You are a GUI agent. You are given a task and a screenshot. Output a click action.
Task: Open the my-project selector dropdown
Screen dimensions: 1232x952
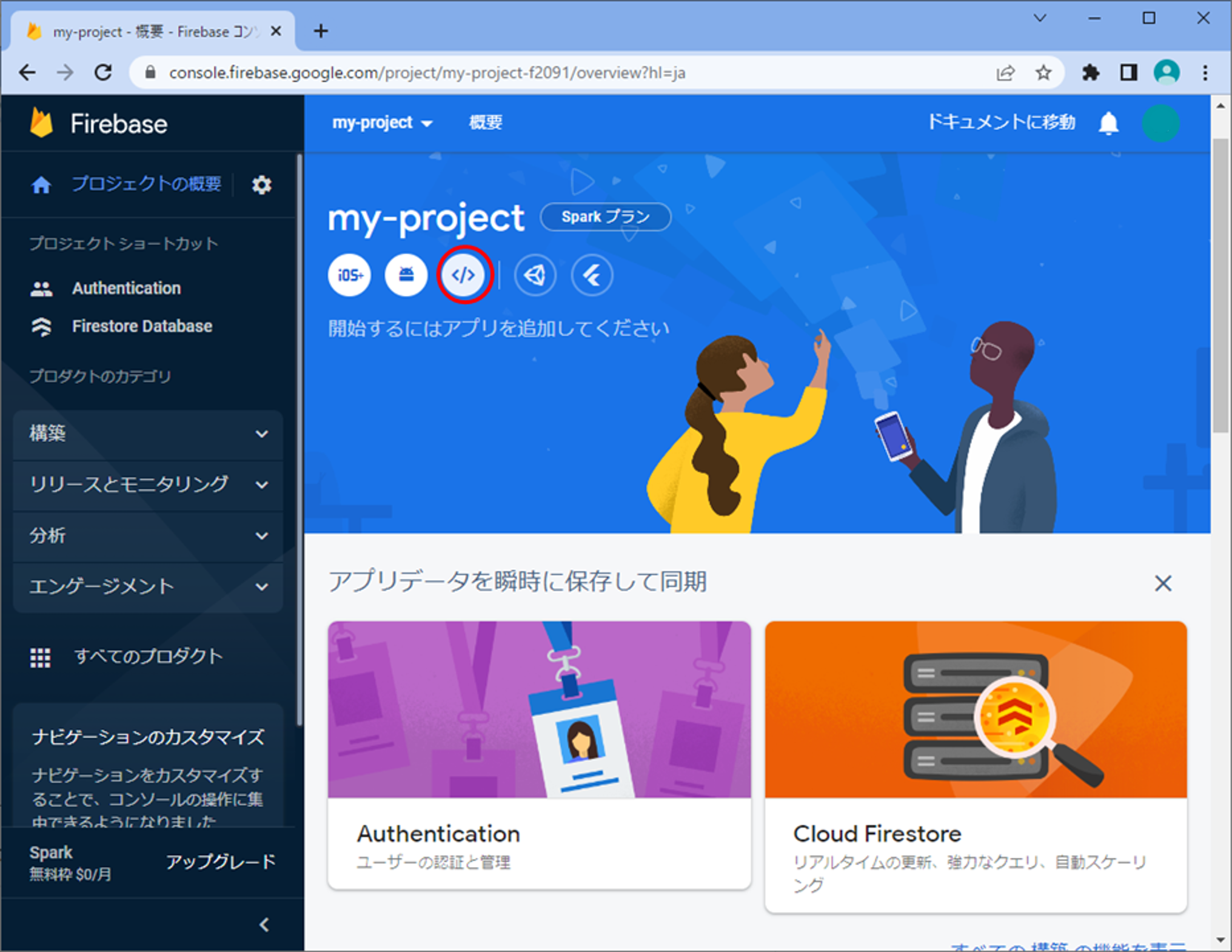(383, 123)
